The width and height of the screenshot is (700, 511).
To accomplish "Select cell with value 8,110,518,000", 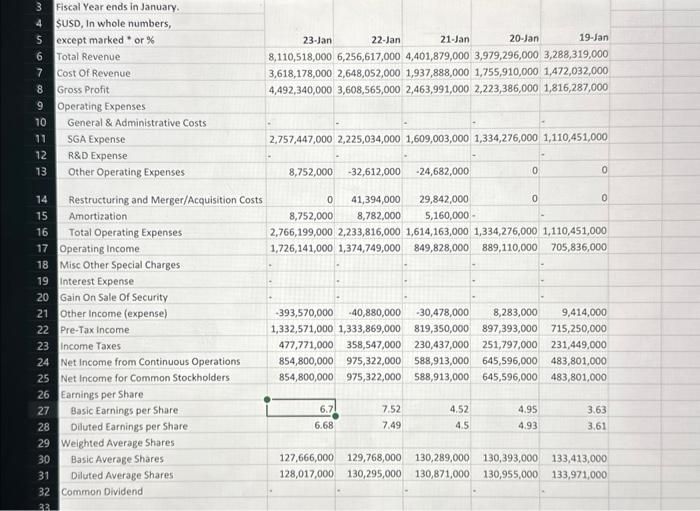I will (300, 57).
